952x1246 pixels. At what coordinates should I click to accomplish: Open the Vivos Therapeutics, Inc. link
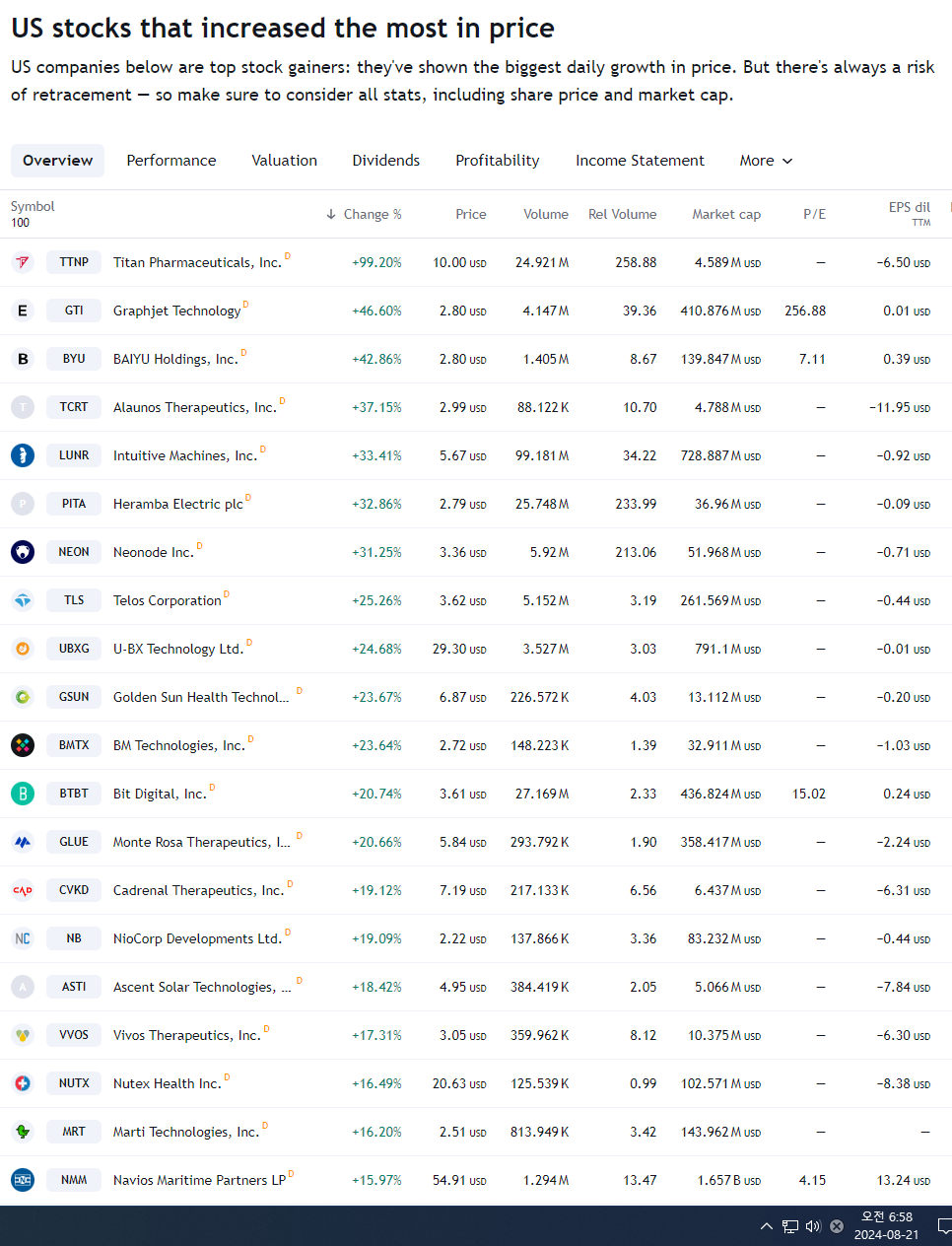pos(187,1035)
